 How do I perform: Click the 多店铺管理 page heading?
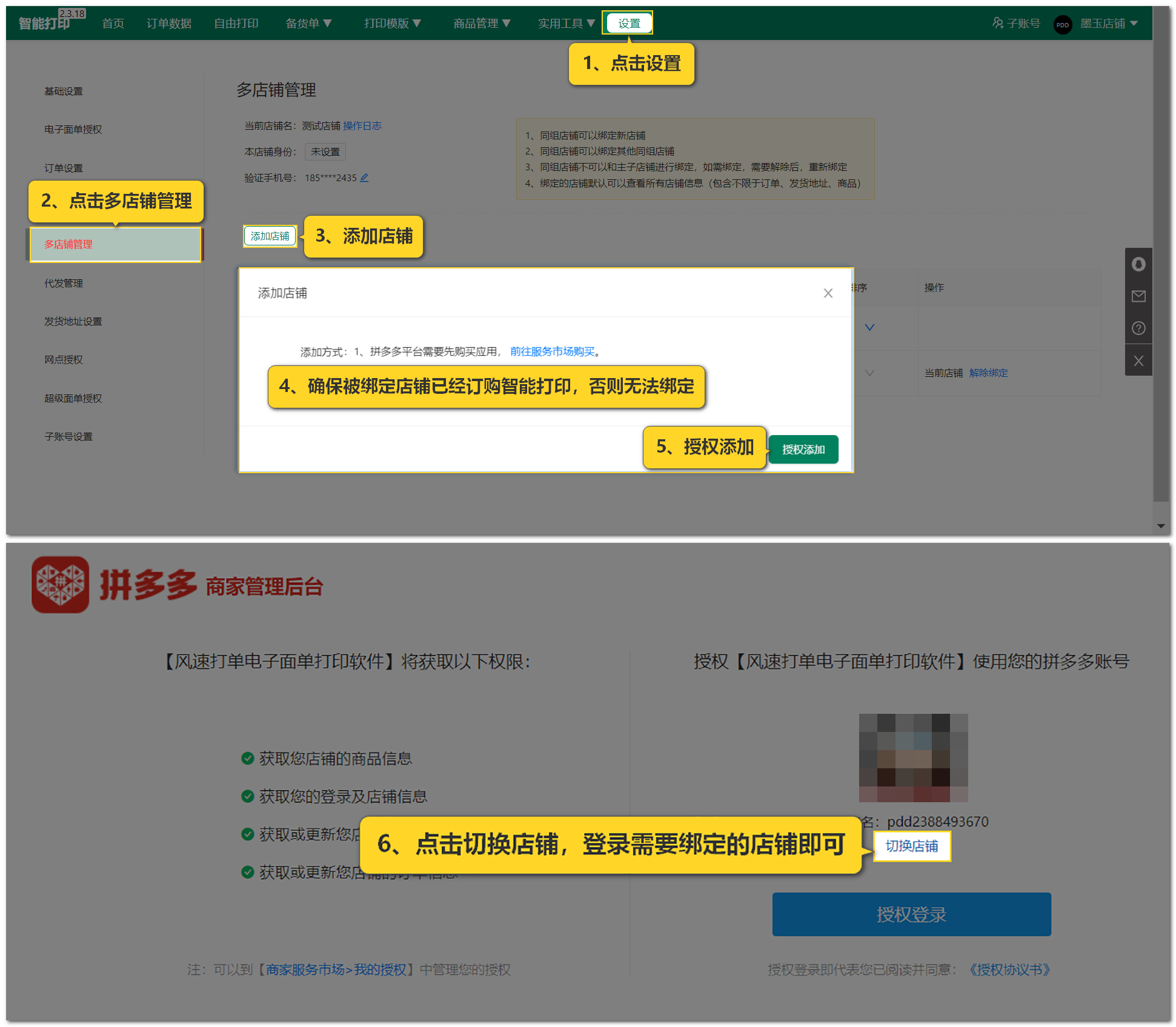[x=276, y=90]
